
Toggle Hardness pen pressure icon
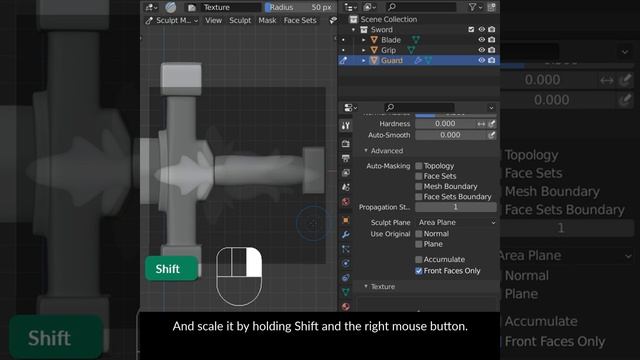pos(492,124)
